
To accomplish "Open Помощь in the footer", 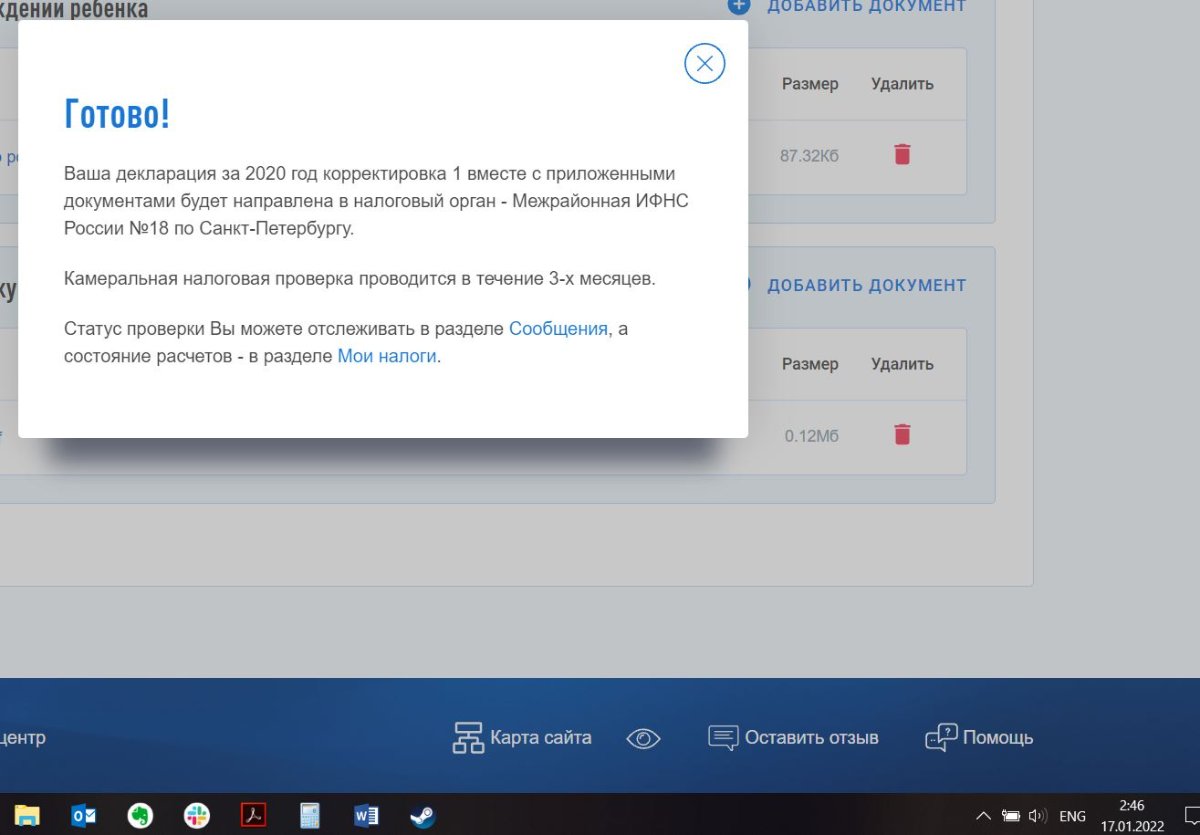I will point(980,738).
